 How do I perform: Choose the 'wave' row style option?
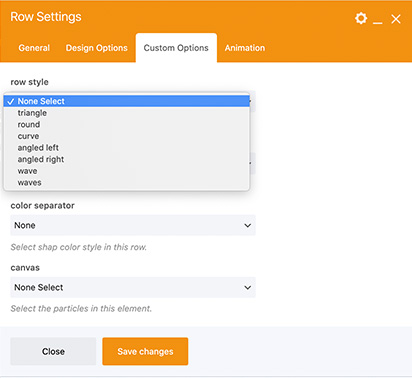point(127,171)
